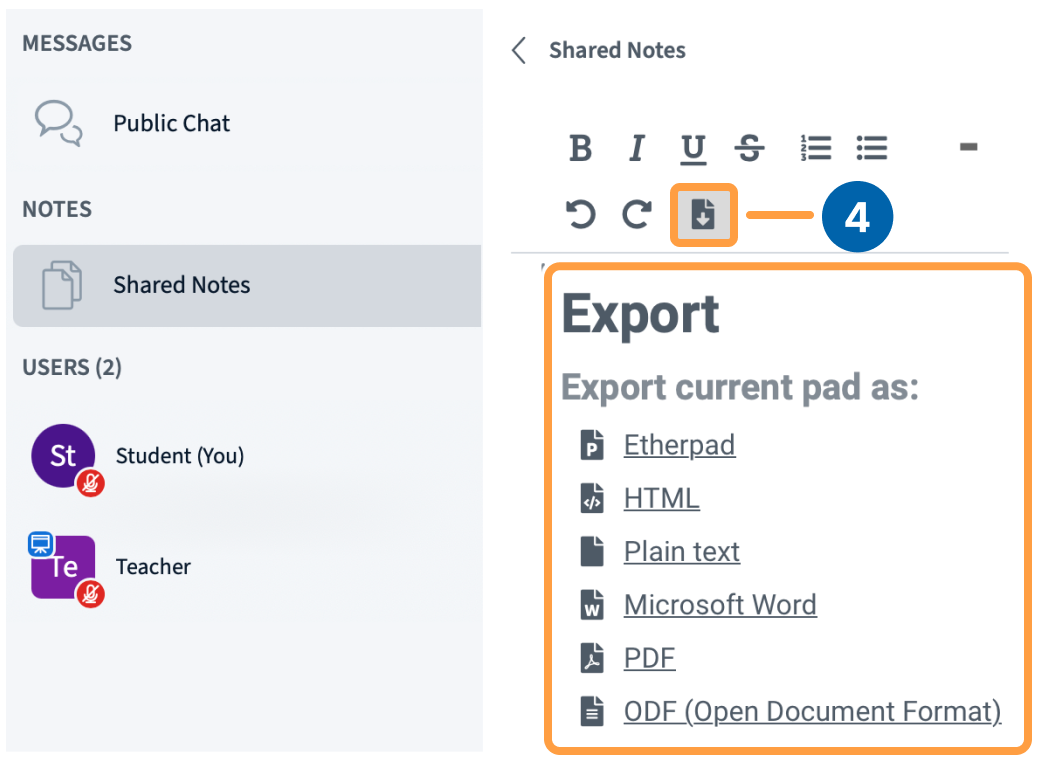Select the Teacher user entry
The image size is (1040, 764).
[247, 568]
